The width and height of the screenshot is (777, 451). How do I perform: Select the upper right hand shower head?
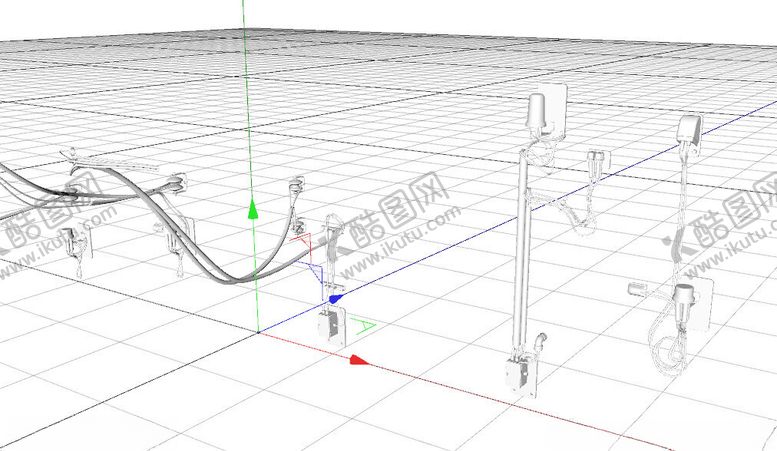689,134
